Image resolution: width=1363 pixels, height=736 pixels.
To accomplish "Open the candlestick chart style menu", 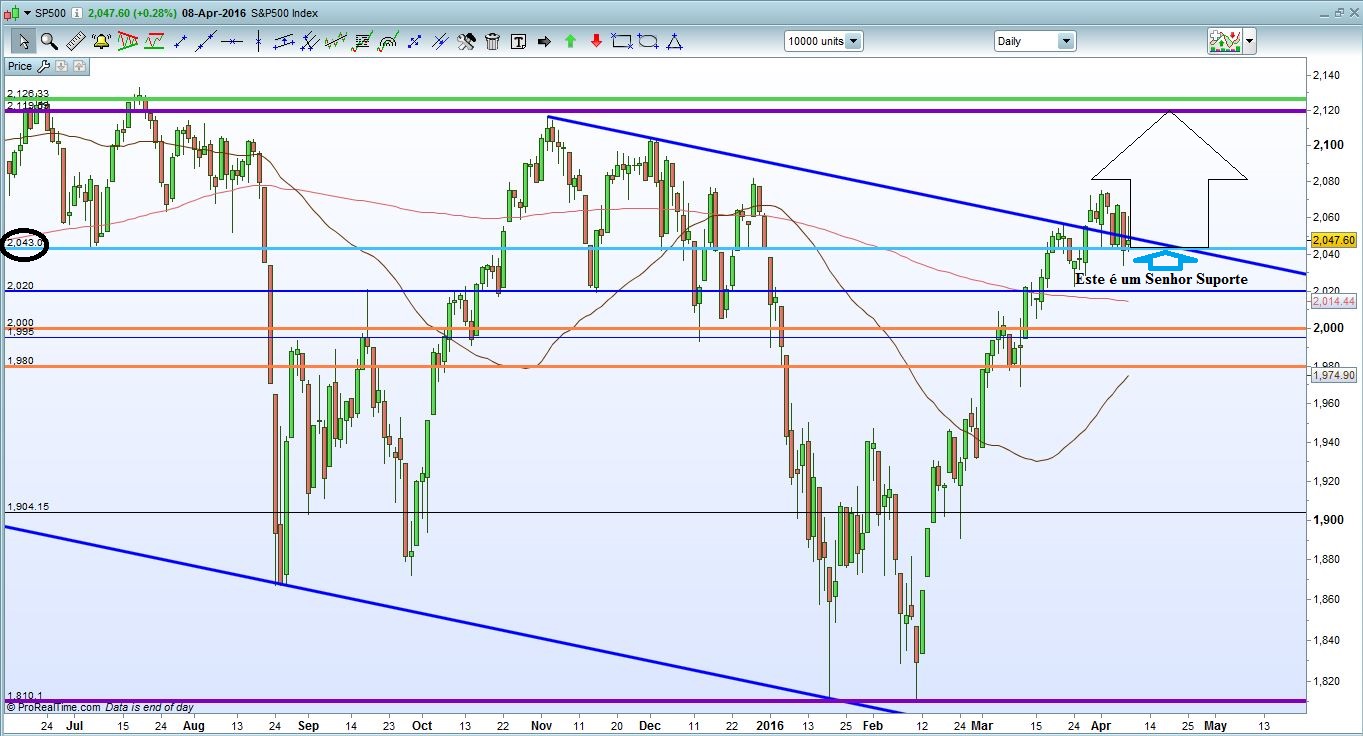I will tap(17, 13).
